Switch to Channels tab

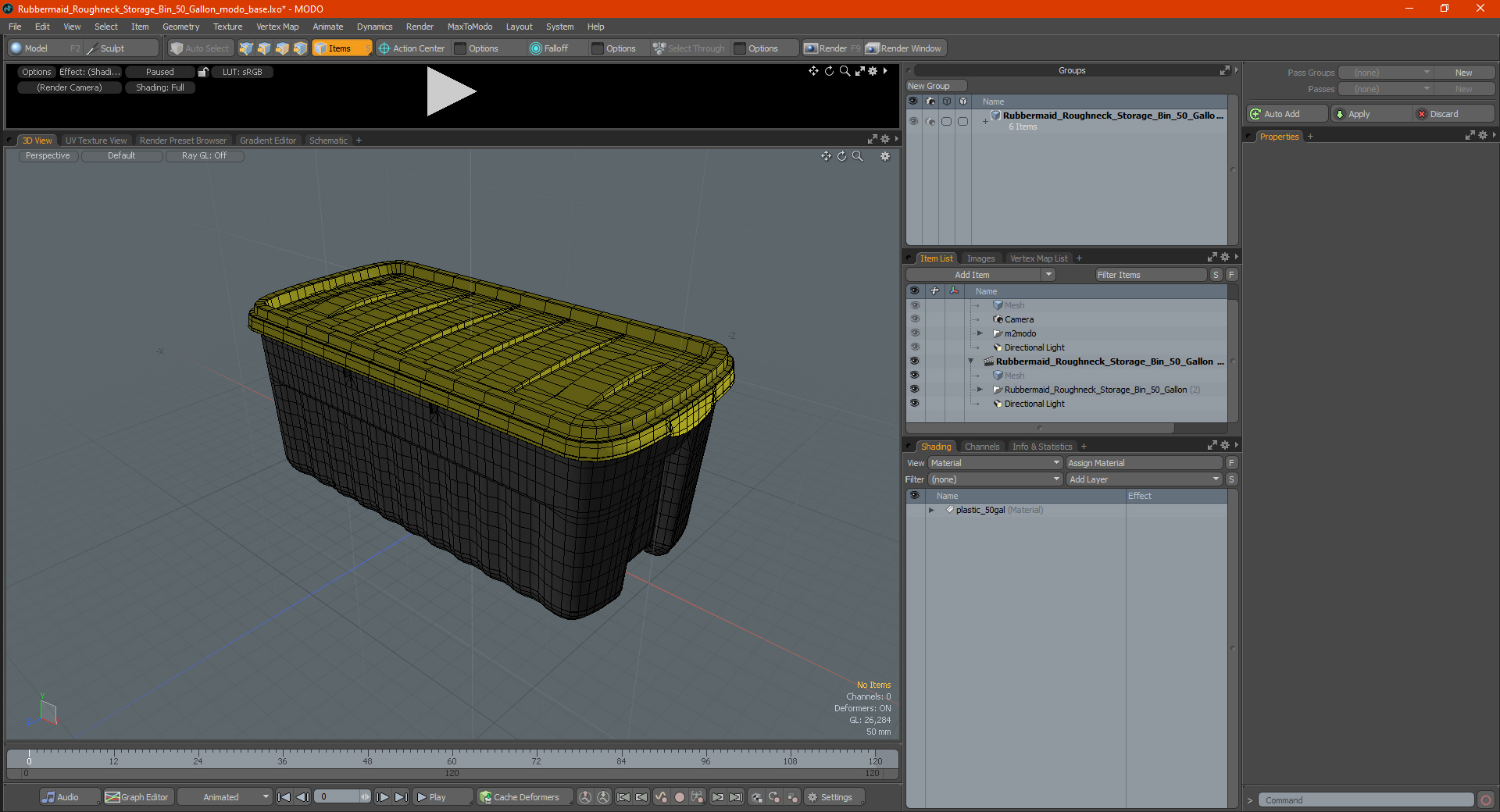[982, 447]
